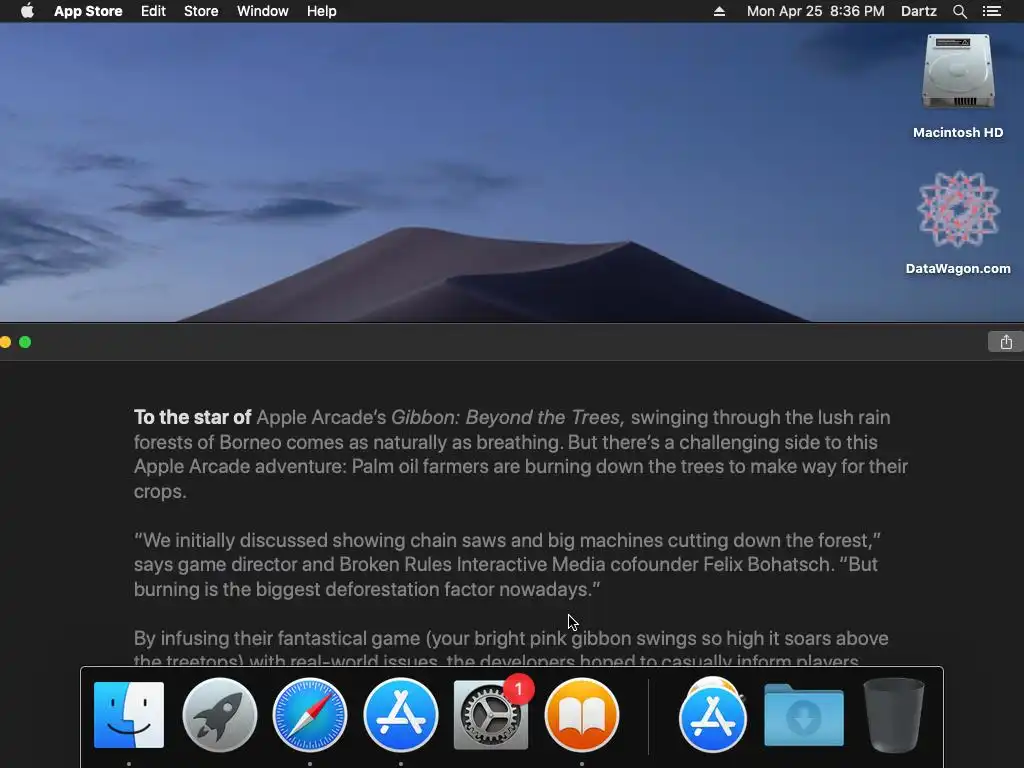Image resolution: width=1024 pixels, height=768 pixels.
Task: Open the Edit menu
Action: tap(153, 11)
